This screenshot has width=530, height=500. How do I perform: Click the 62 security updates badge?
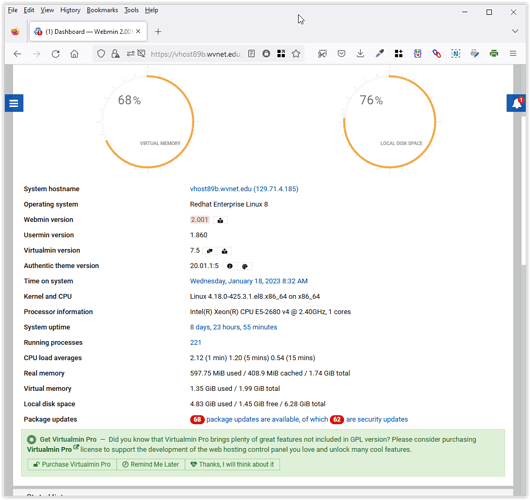(x=337, y=420)
